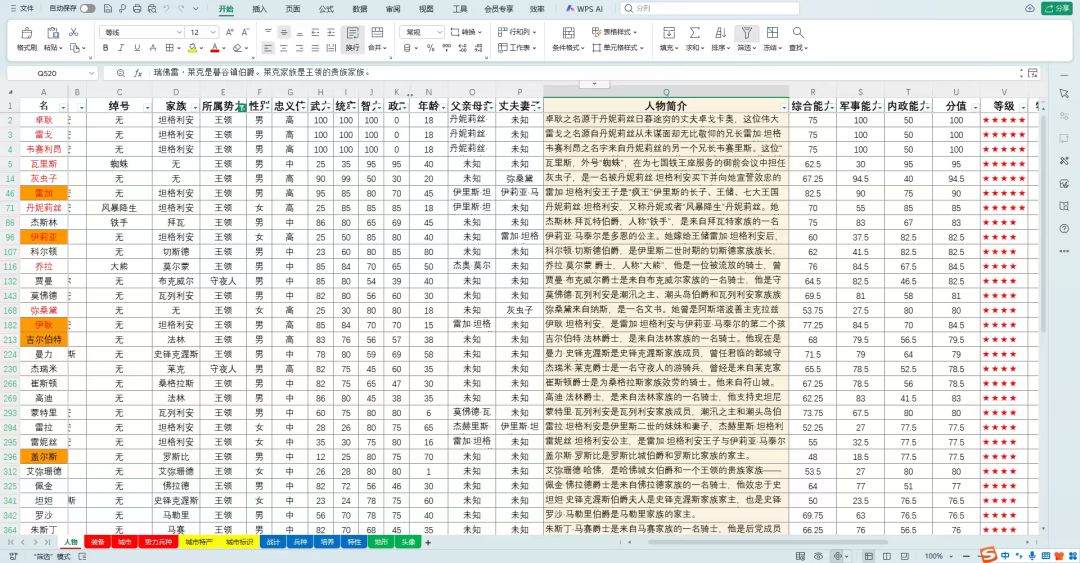Viewport: 1080px width, 563px height.
Task: Click the Undo arrow icon
Action: point(167,9)
